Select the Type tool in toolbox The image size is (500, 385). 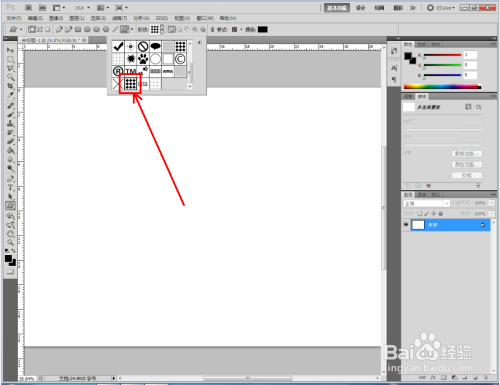click(x=10, y=188)
